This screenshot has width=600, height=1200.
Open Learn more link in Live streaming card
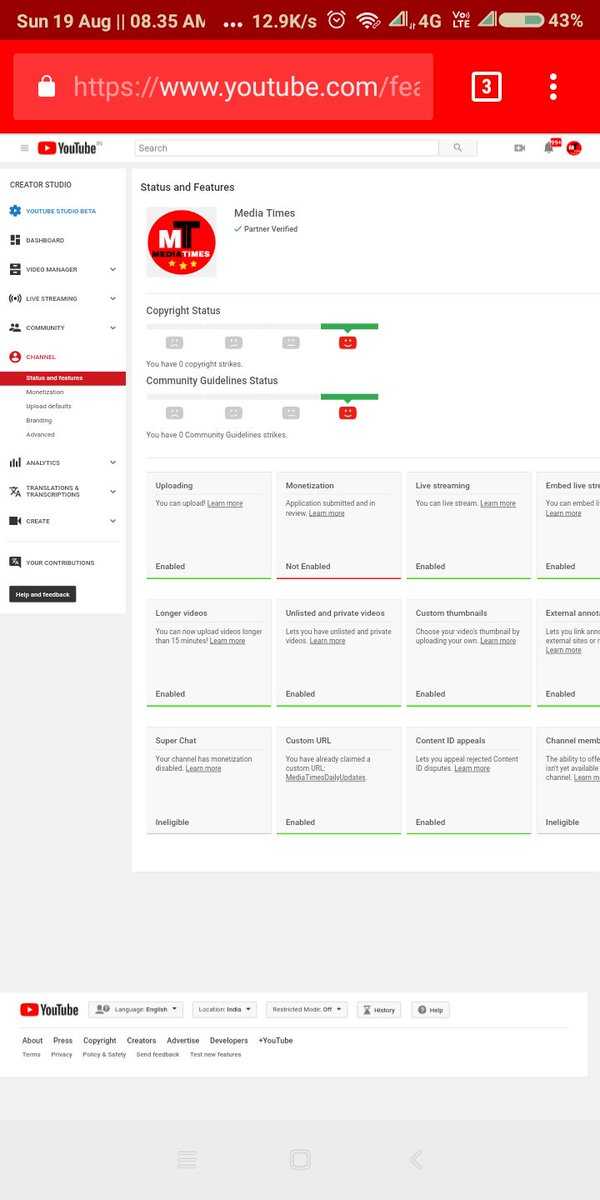[498, 504]
